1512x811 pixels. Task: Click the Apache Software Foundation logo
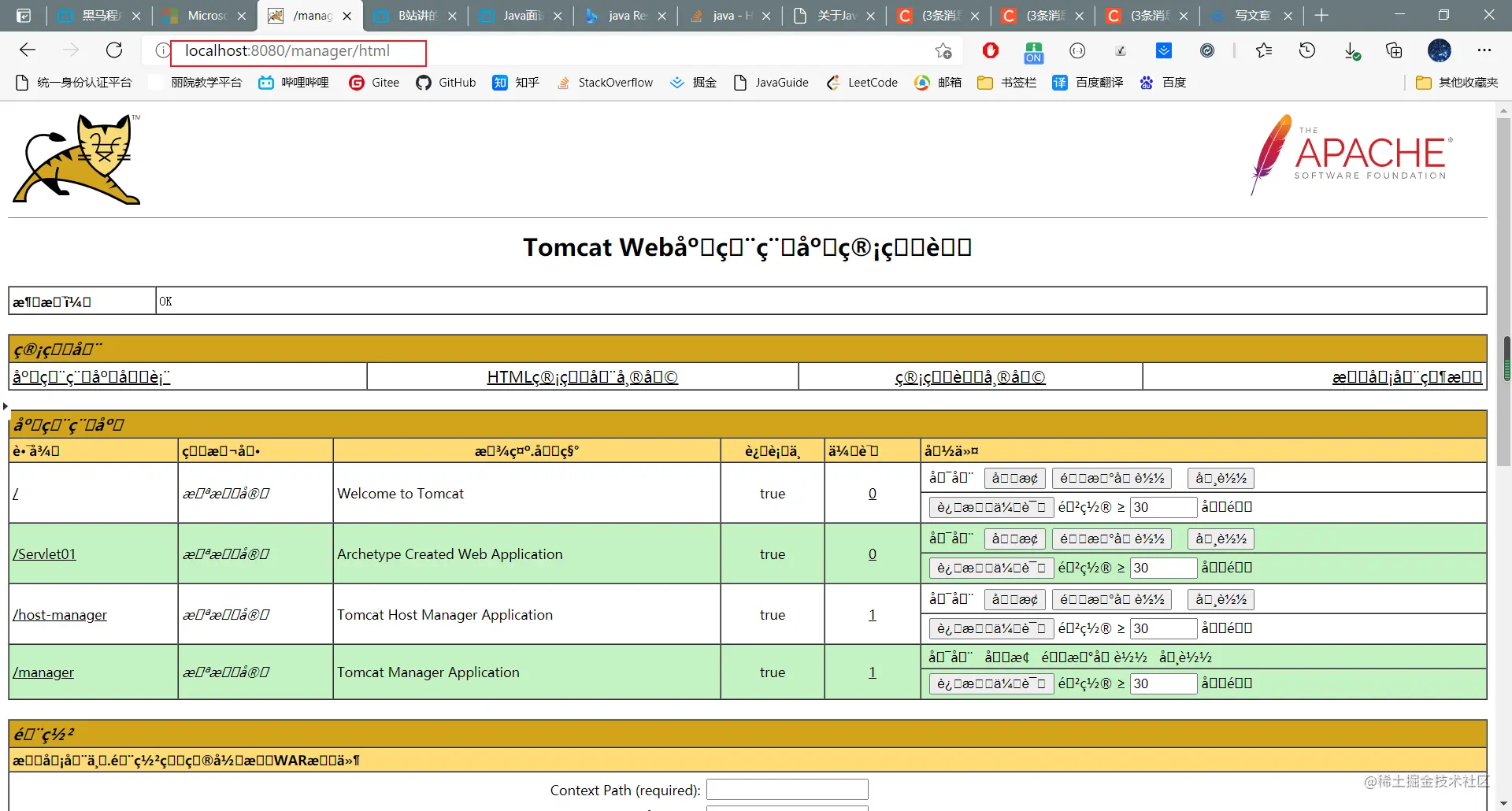[1351, 155]
